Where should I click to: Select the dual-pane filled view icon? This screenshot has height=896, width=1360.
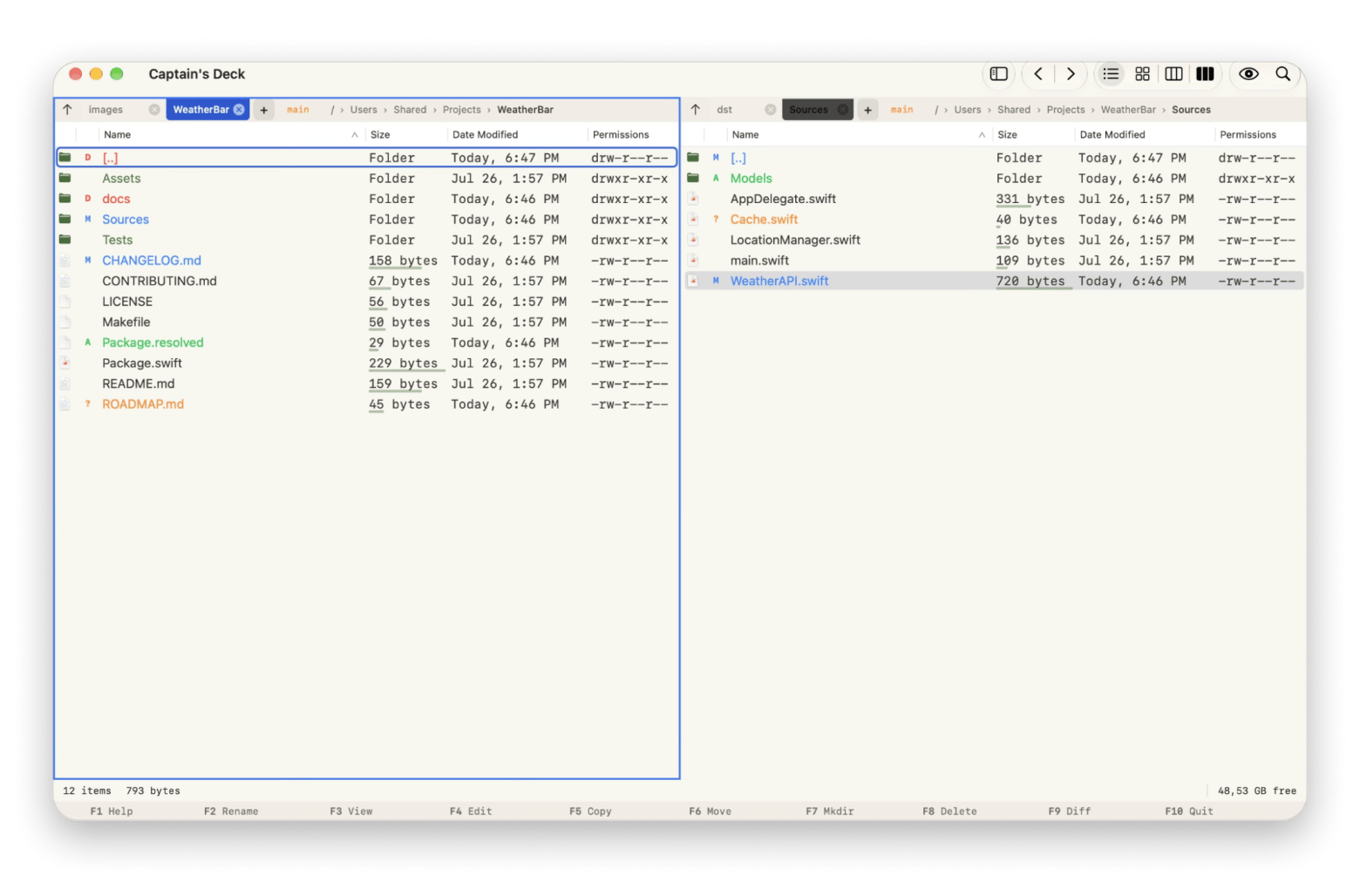click(1205, 74)
